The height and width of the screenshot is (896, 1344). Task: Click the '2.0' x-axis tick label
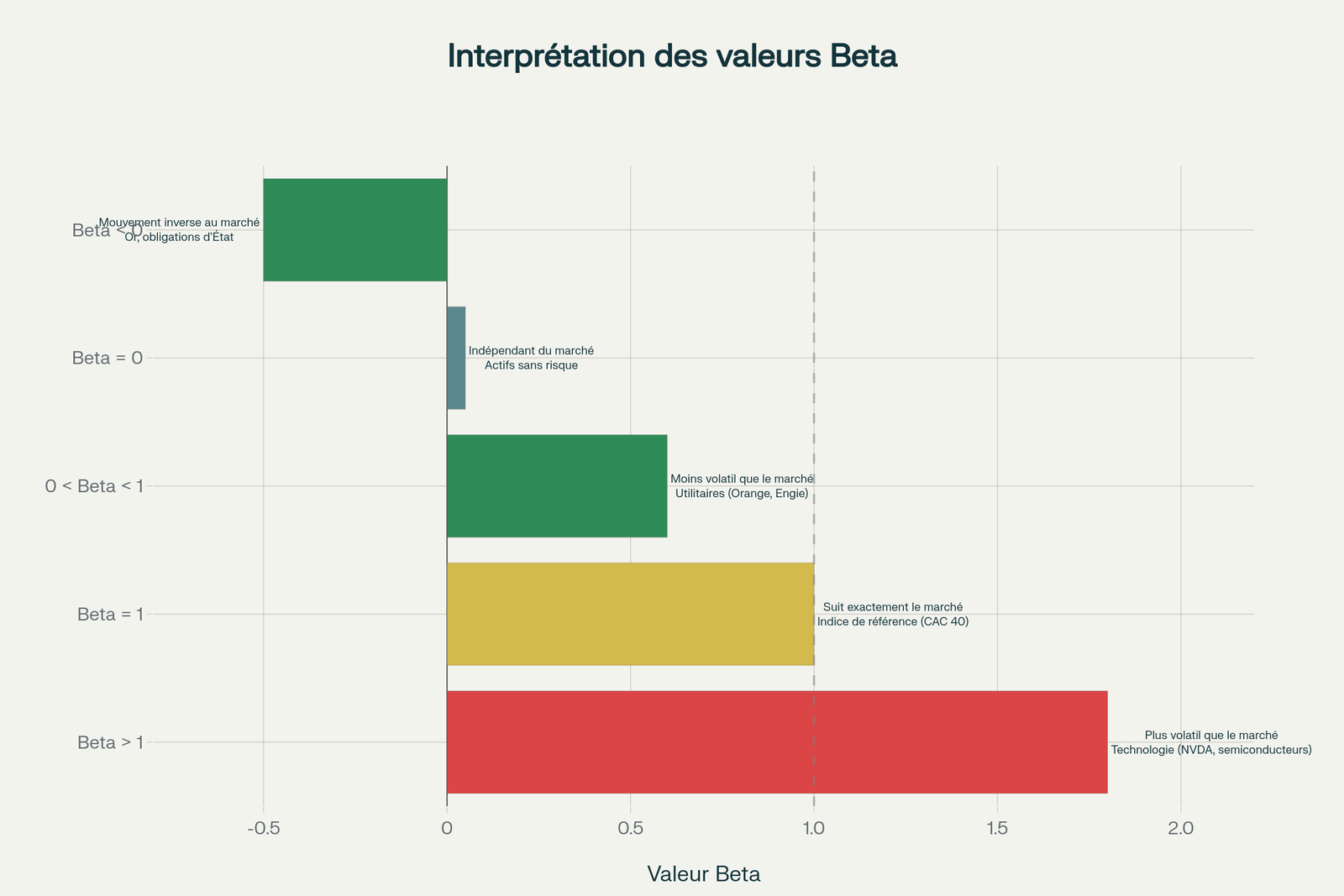pyautogui.click(x=1180, y=828)
